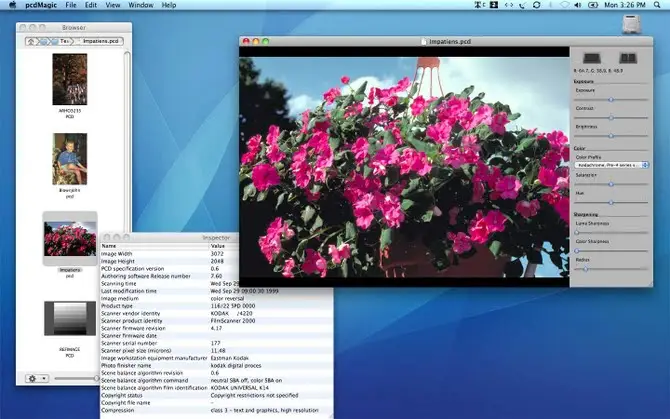Open the Apple menu

(x=12, y=5)
